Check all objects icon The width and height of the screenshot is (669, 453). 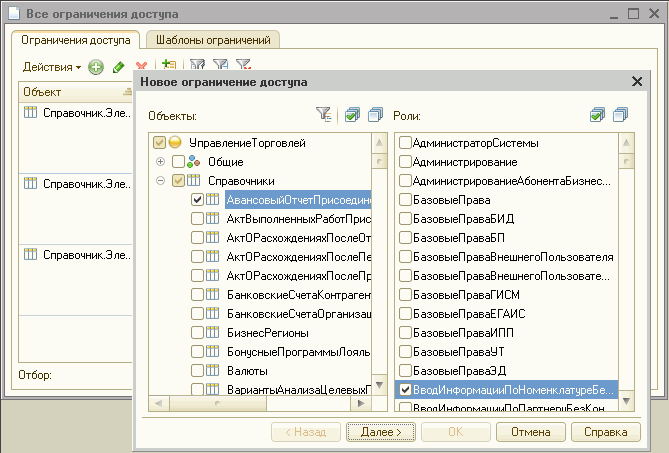[x=352, y=115]
